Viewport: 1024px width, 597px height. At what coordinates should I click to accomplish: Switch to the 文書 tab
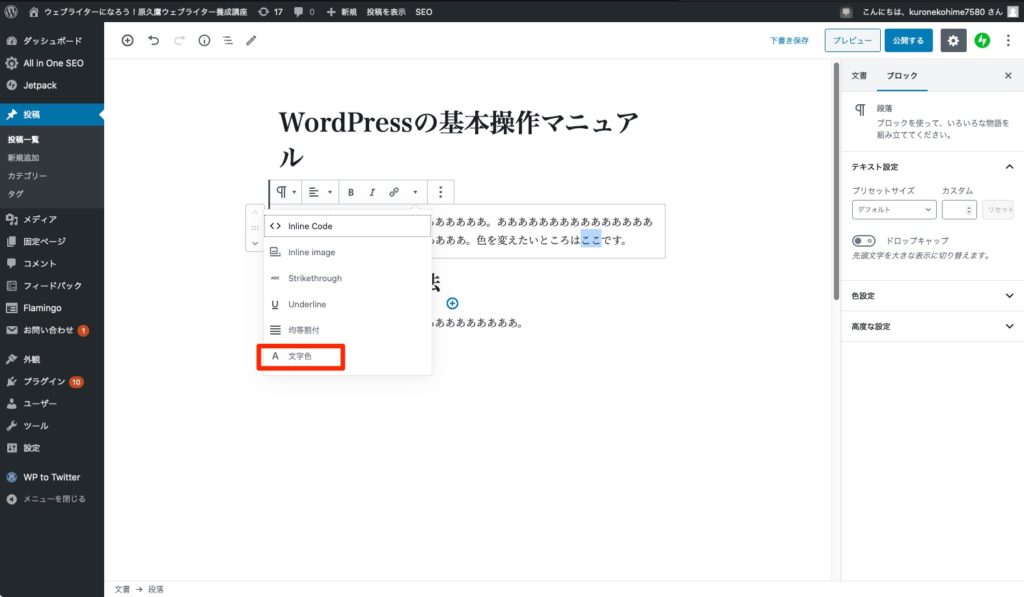tap(859, 76)
